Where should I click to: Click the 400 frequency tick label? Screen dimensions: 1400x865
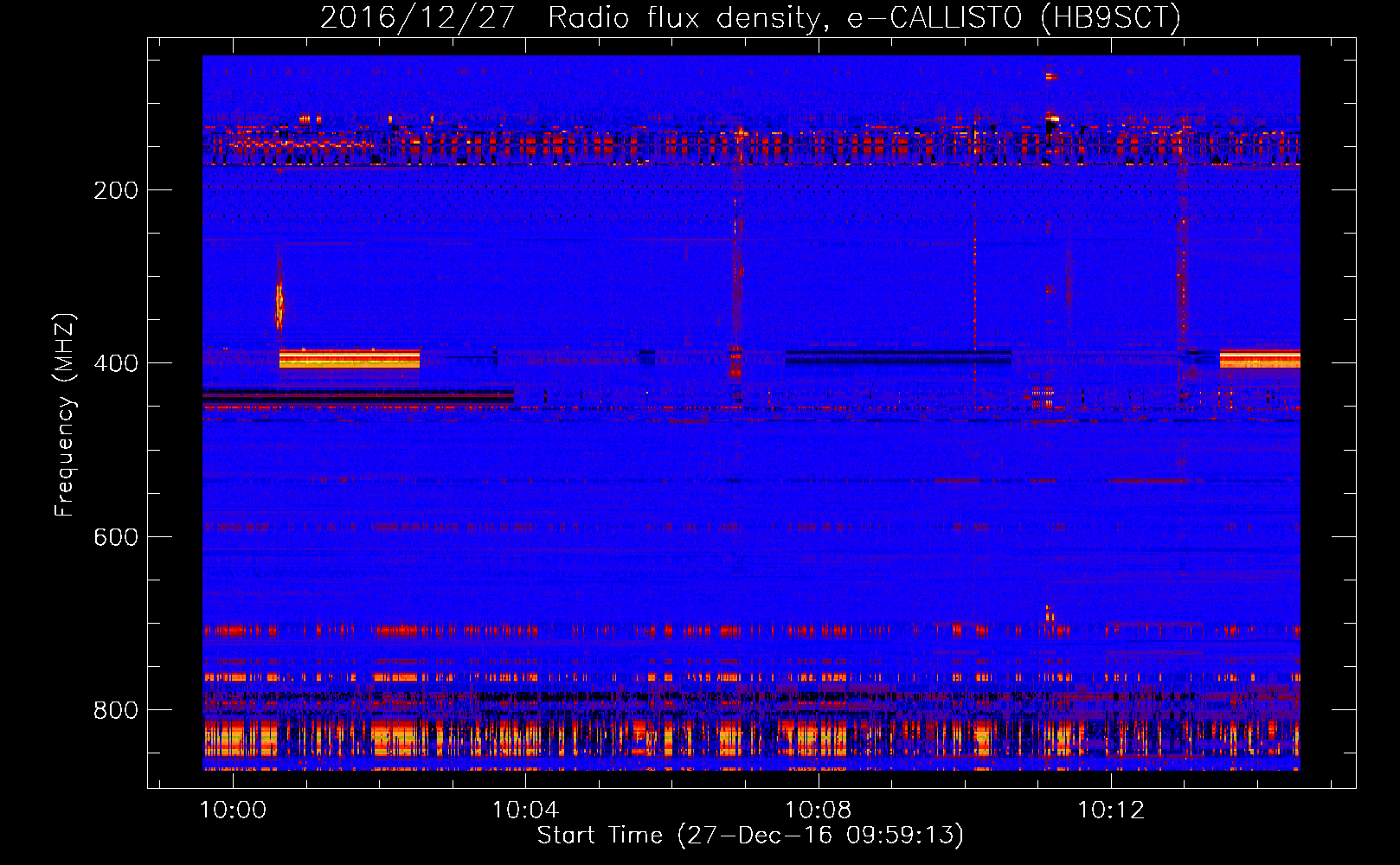(116, 363)
